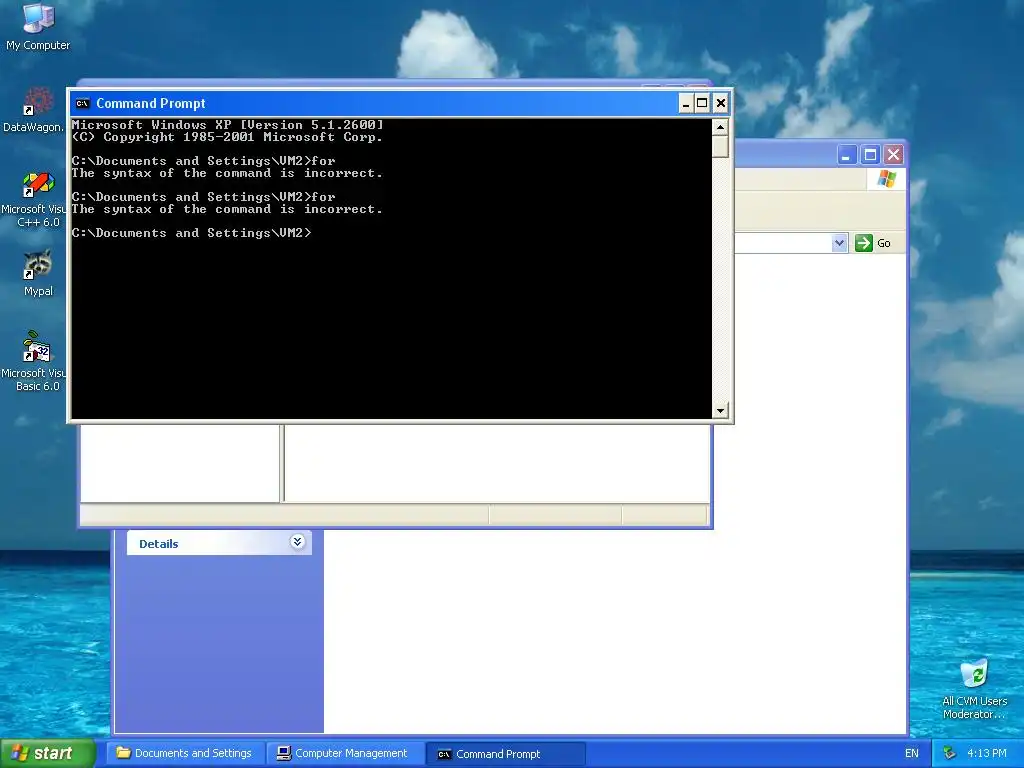Click the Command Prompt scrollbar thumb

click(720, 146)
